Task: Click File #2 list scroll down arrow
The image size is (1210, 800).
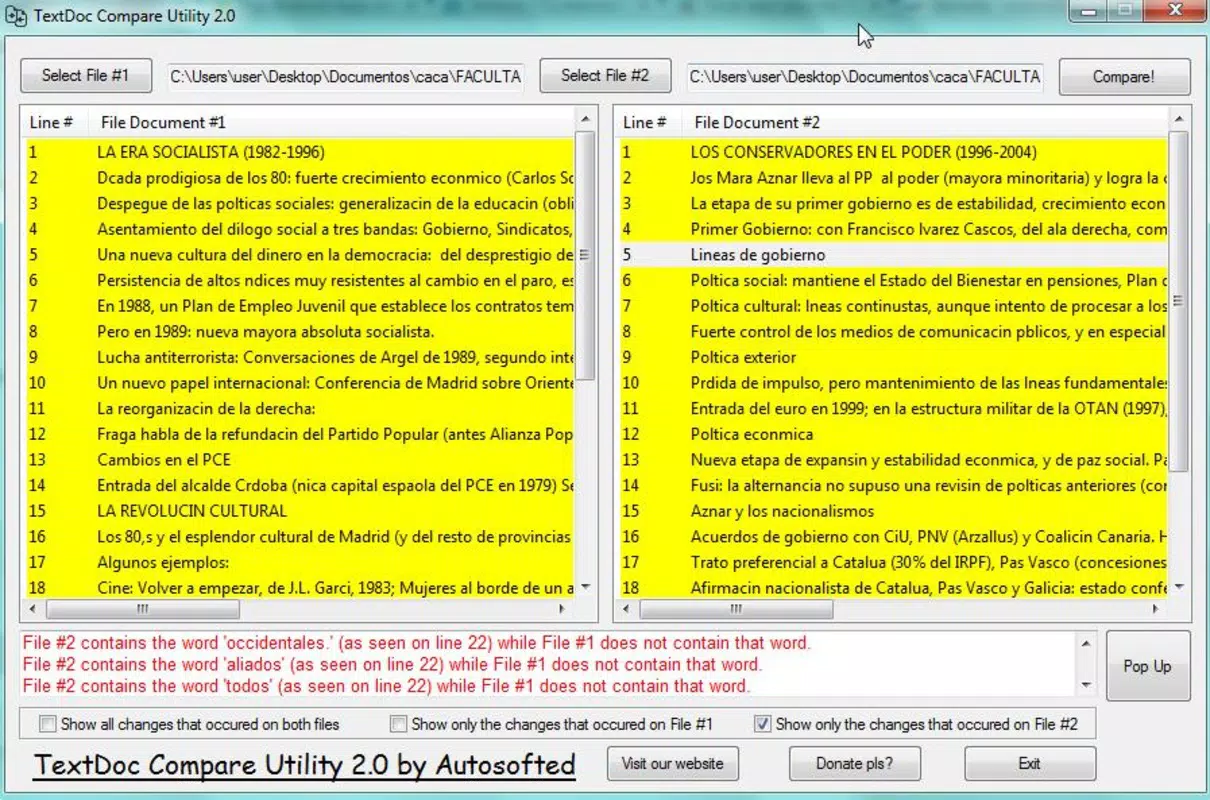Action: tap(1179, 588)
